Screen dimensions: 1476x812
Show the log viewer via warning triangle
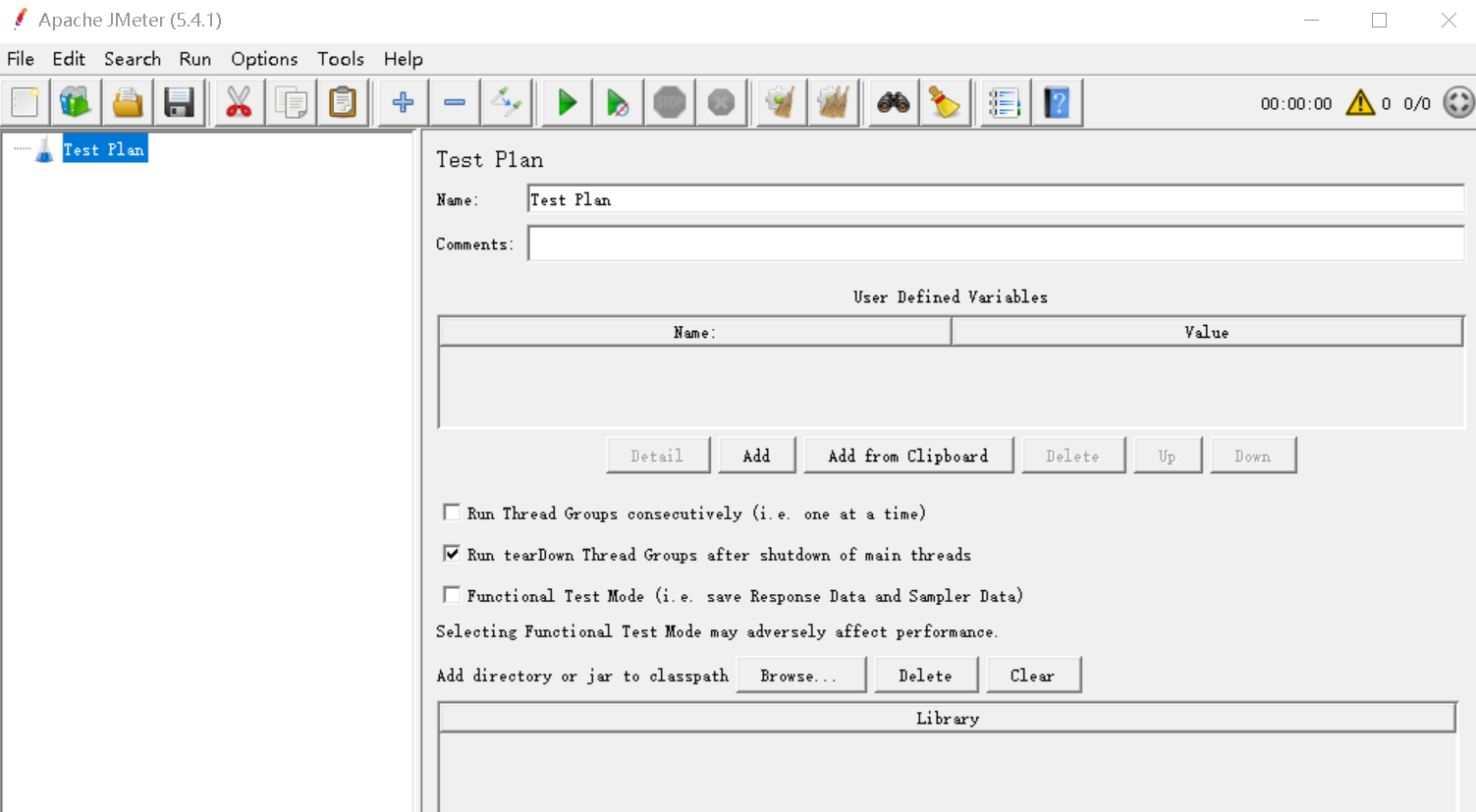(1360, 102)
